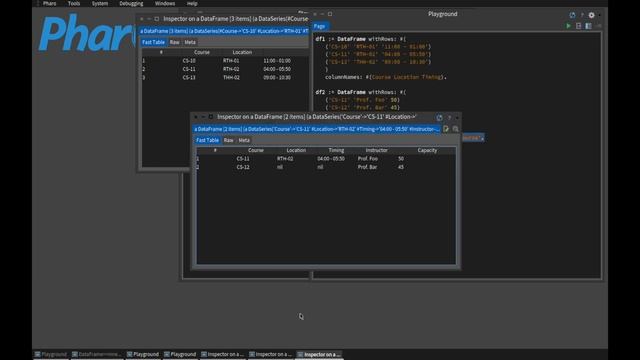Click the 11:00 - 01:00 timing cell
Viewport: 640px width, 360px height.
[277, 61]
